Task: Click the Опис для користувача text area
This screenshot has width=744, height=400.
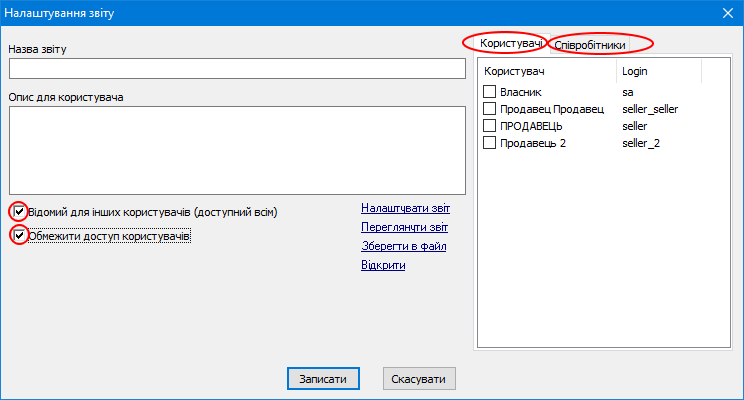Action: [238, 150]
